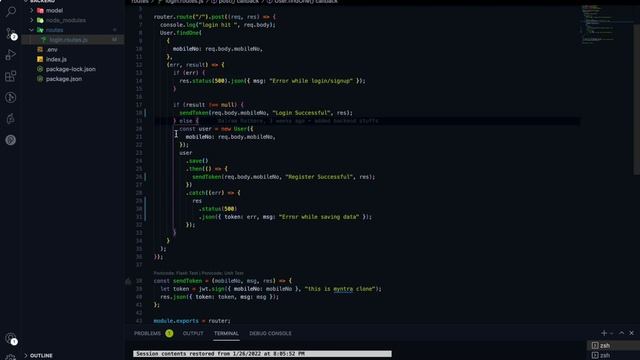Click the problems count badge
This screenshot has height=360, width=640.
169,333
